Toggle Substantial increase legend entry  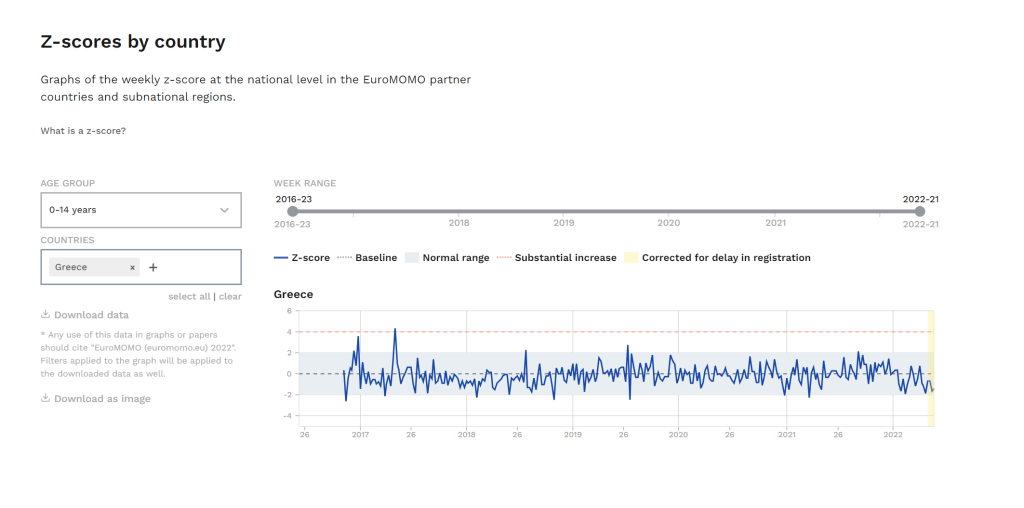[556, 258]
